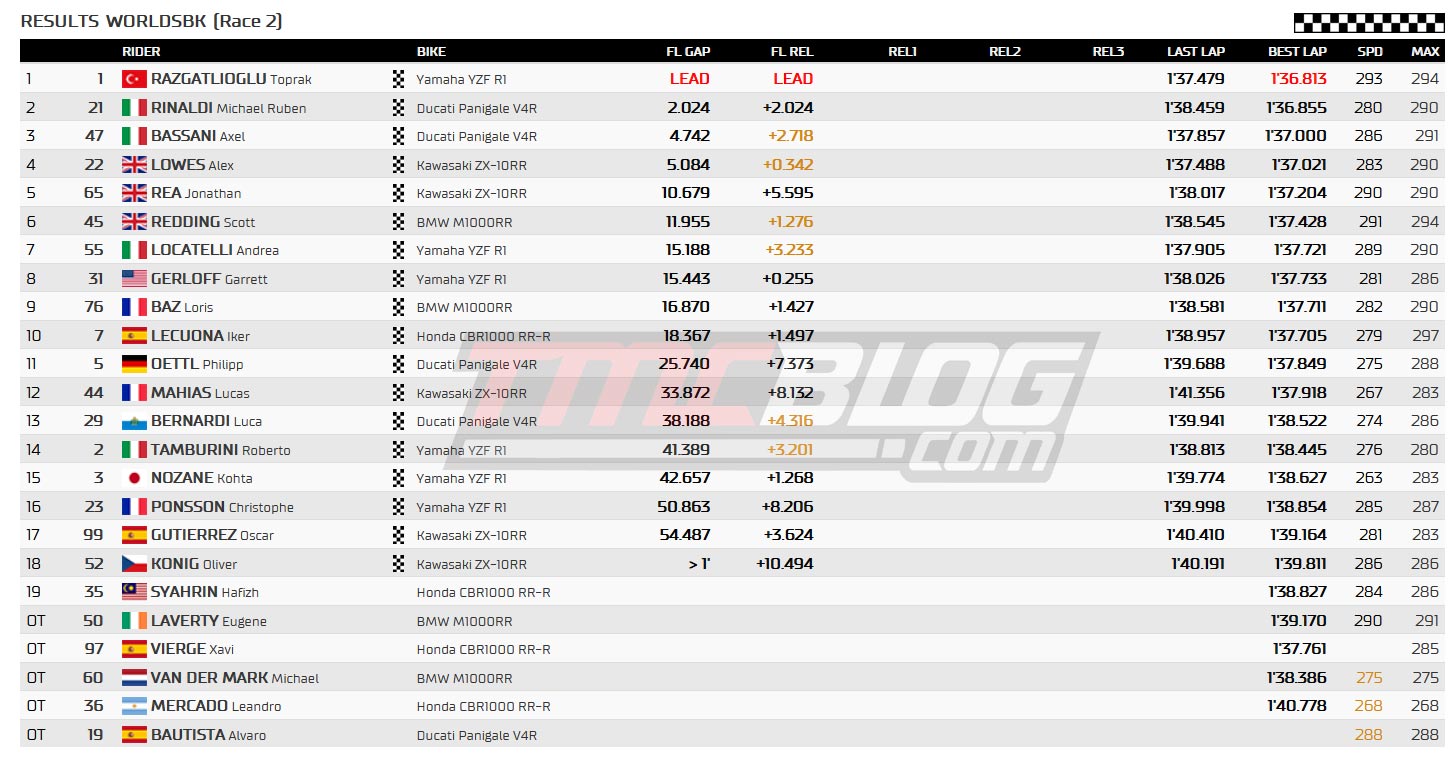Select the > 1' gap in Konig's row
Image resolution: width=1452 pixels, height=760 pixels.
pyautogui.click(x=699, y=563)
